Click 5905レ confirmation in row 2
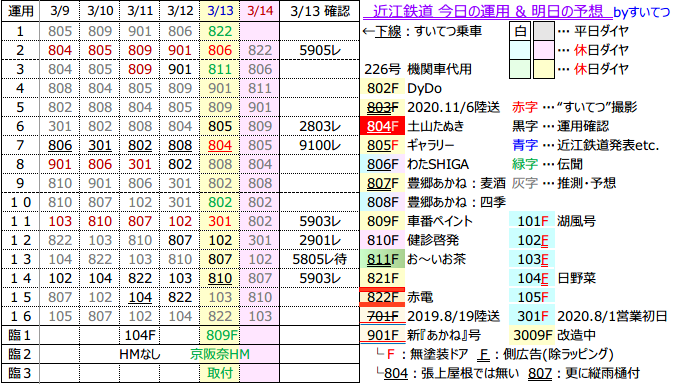The image size is (678, 384). [x=320, y=50]
